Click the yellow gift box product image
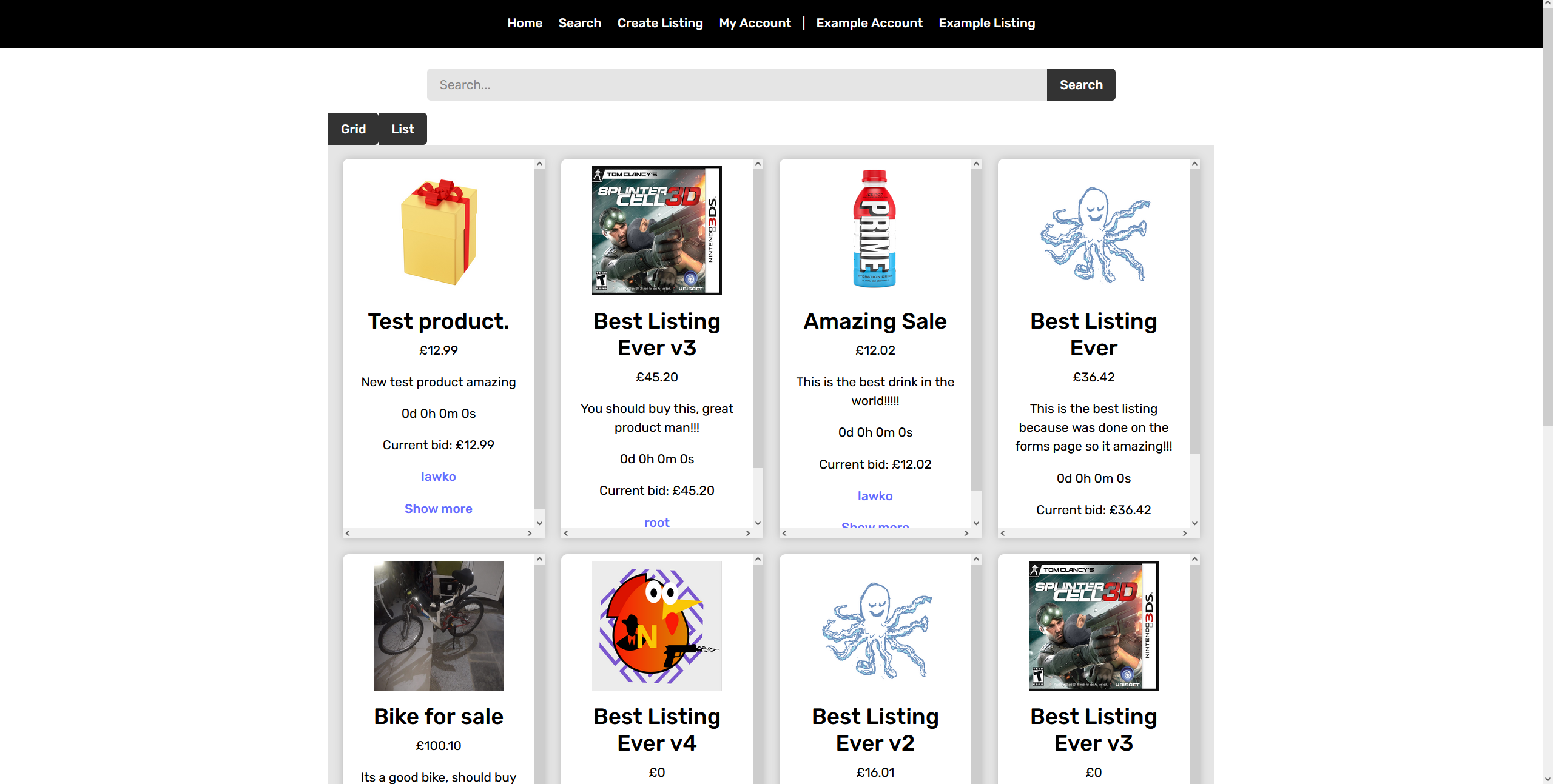Image resolution: width=1553 pixels, height=784 pixels. (x=439, y=231)
